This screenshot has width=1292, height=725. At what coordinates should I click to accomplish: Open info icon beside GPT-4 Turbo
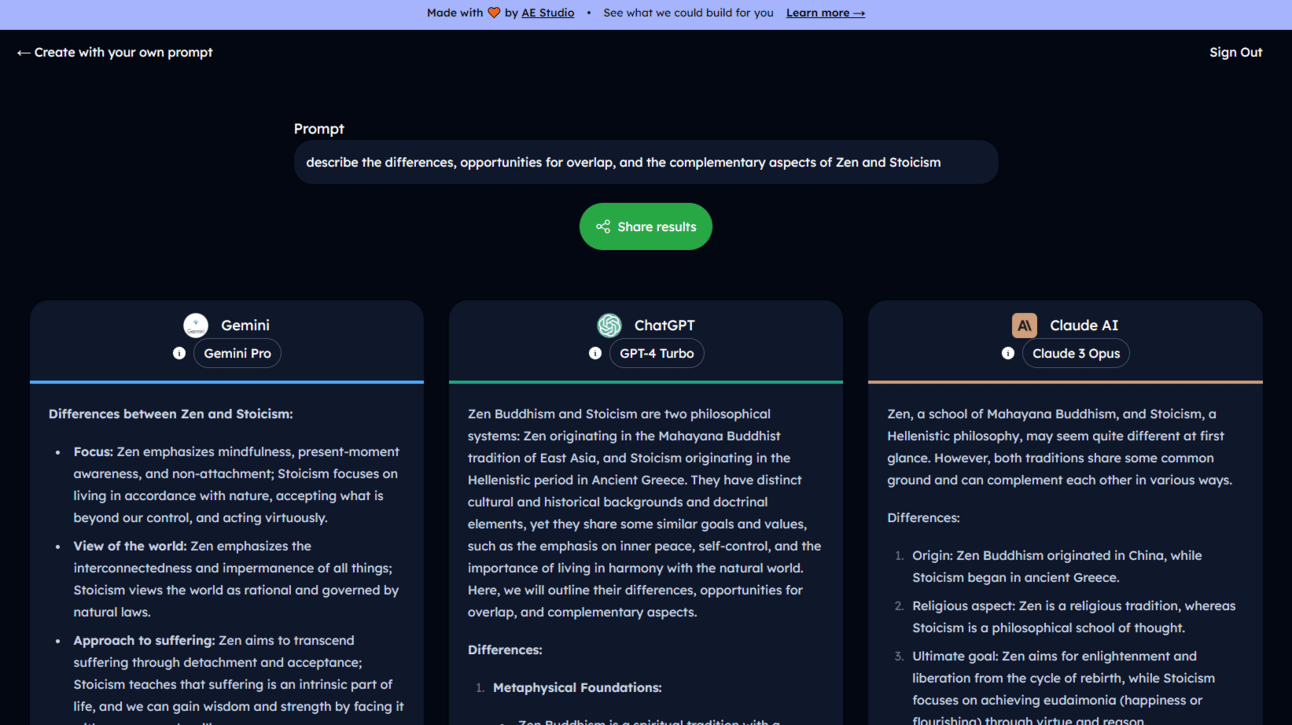point(595,353)
